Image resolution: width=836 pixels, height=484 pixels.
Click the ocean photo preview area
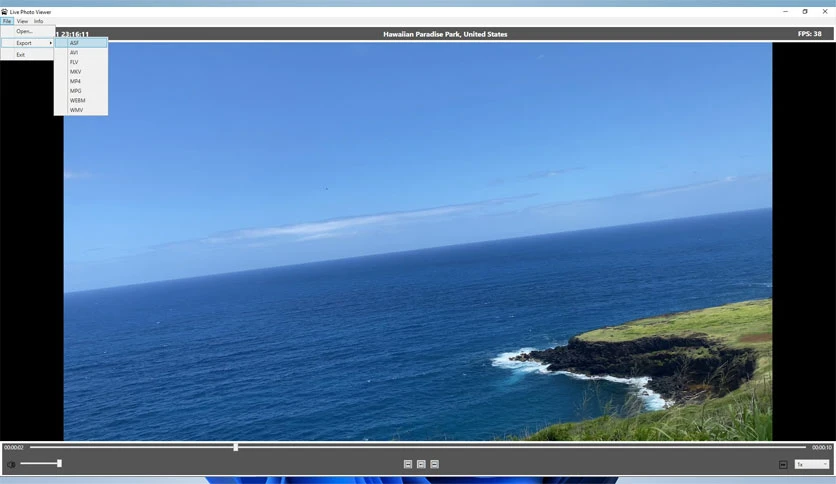[417, 241]
